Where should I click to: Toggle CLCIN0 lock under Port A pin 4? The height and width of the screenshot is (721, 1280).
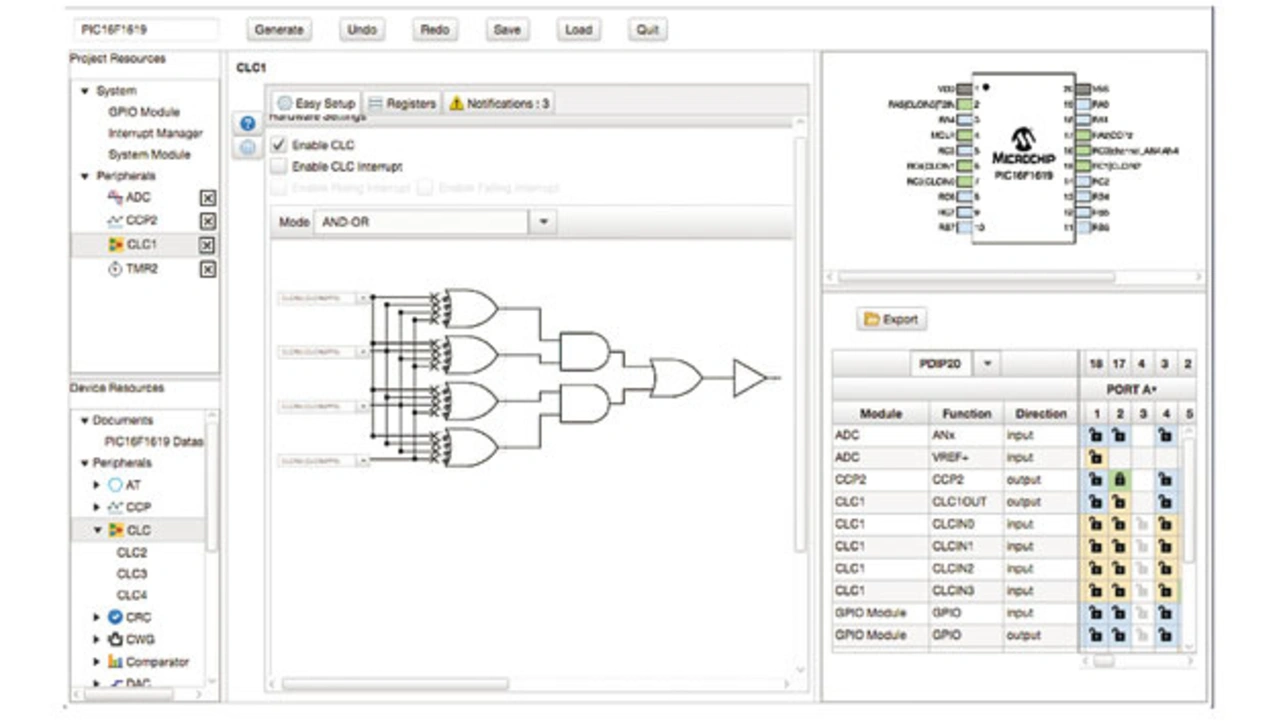coord(1165,524)
